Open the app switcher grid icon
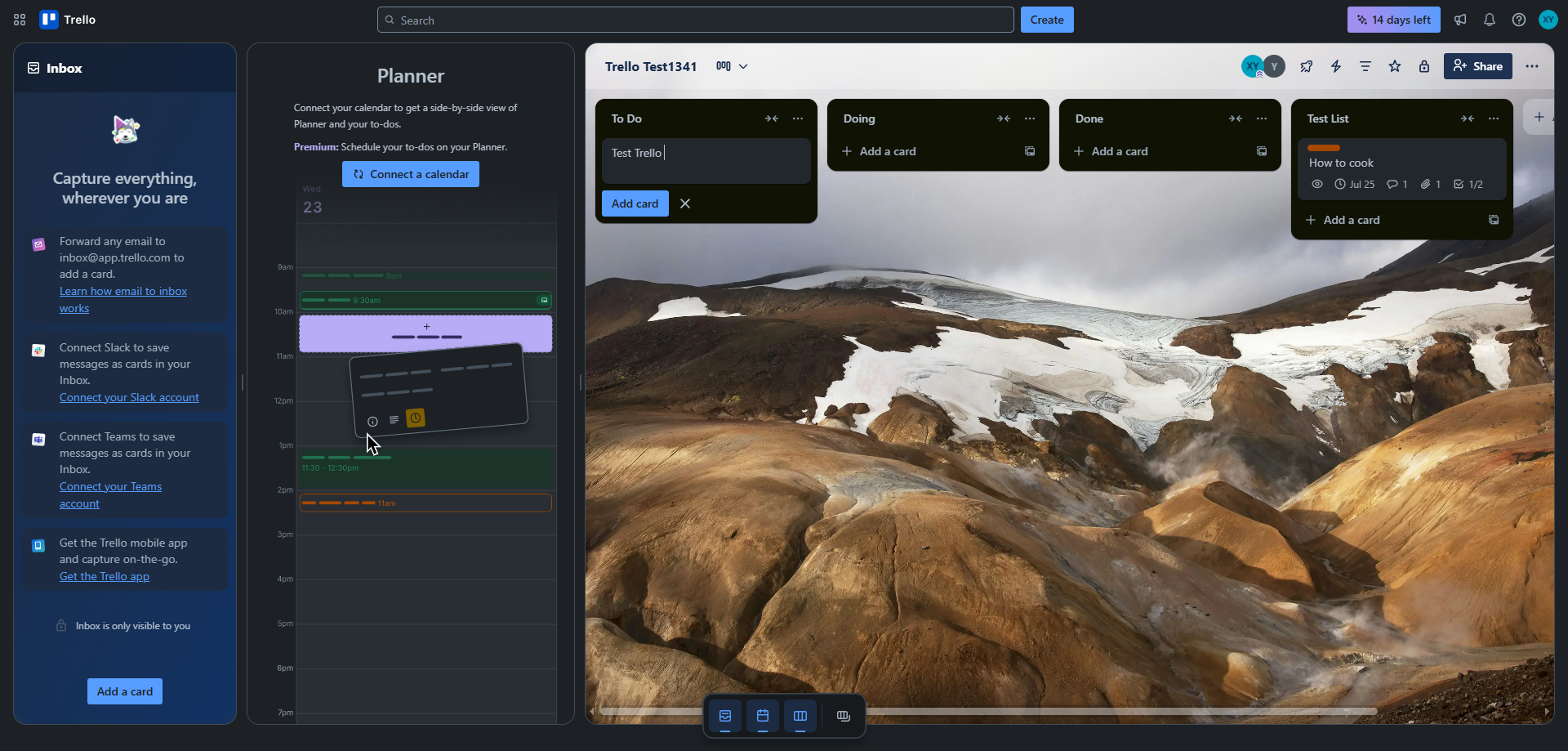The image size is (1568, 751). point(20,20)
